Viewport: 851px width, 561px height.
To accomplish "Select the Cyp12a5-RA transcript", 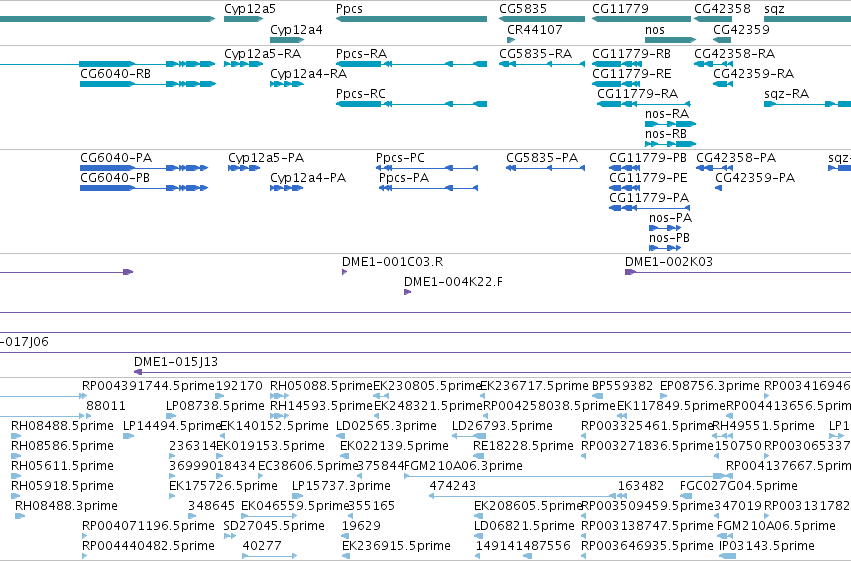I will [243, 64].
